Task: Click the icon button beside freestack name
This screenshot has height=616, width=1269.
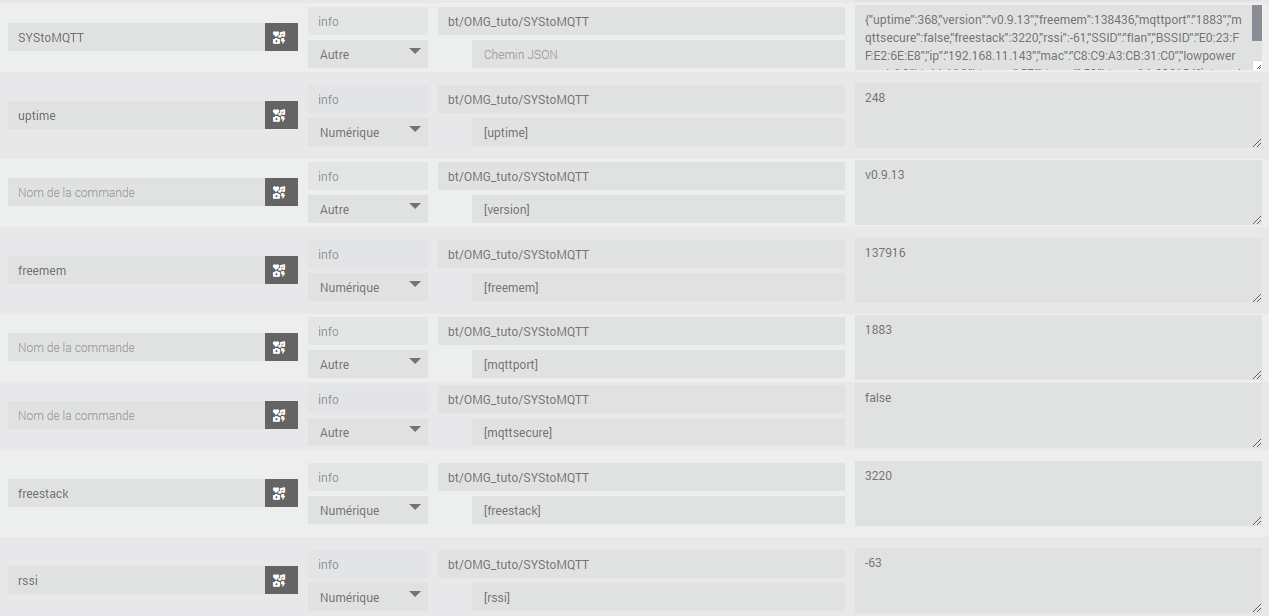Action: (281, 493)
